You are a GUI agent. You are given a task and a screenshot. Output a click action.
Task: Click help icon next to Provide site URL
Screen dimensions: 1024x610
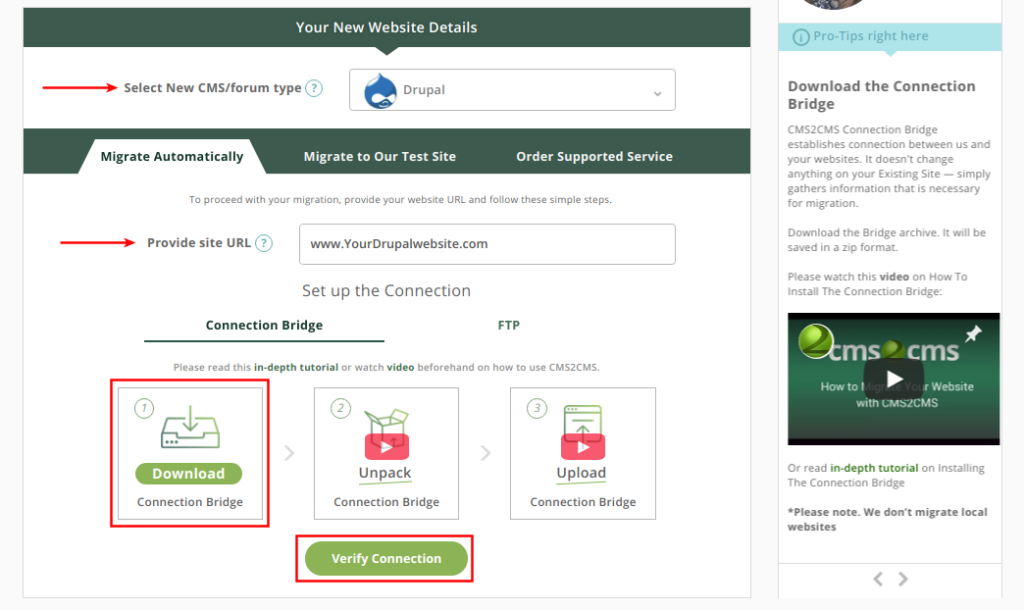264,243
